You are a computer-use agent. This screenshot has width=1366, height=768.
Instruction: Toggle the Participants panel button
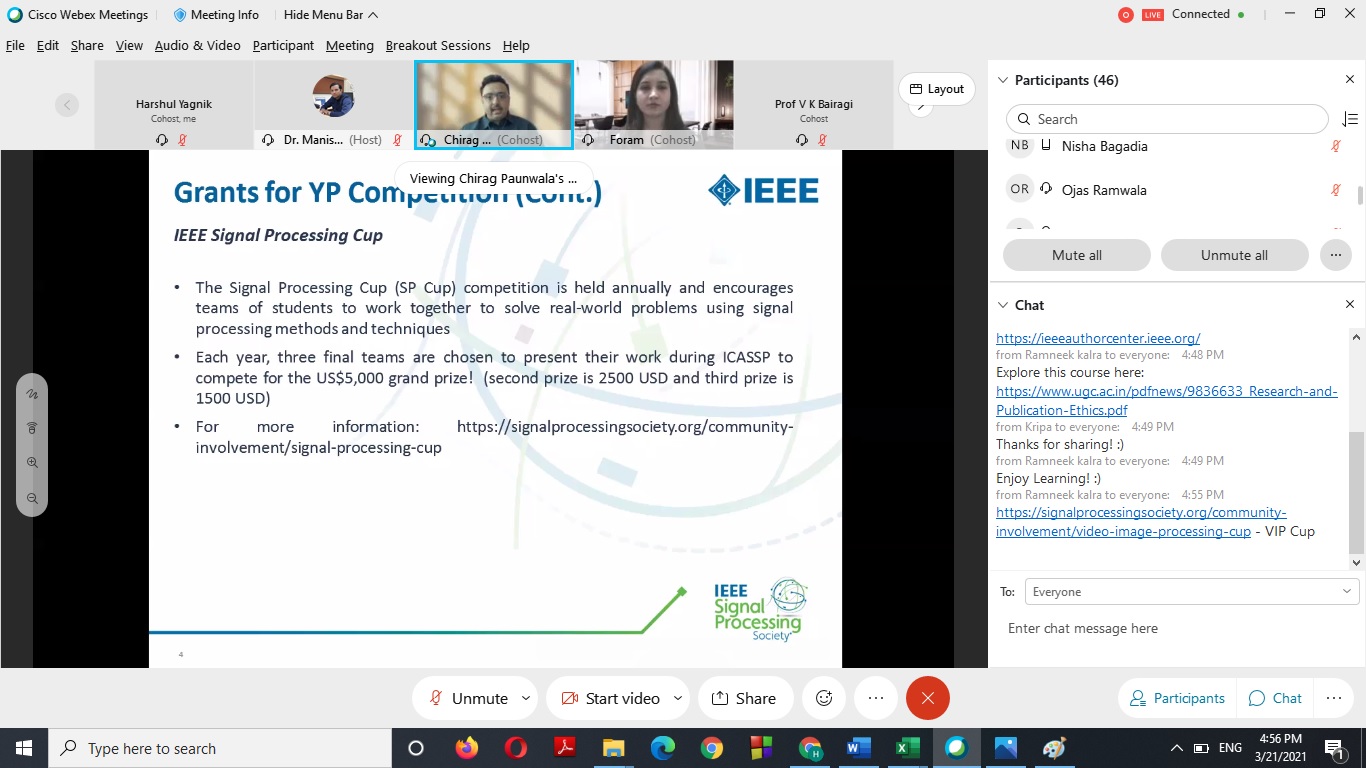[1176, 698]
